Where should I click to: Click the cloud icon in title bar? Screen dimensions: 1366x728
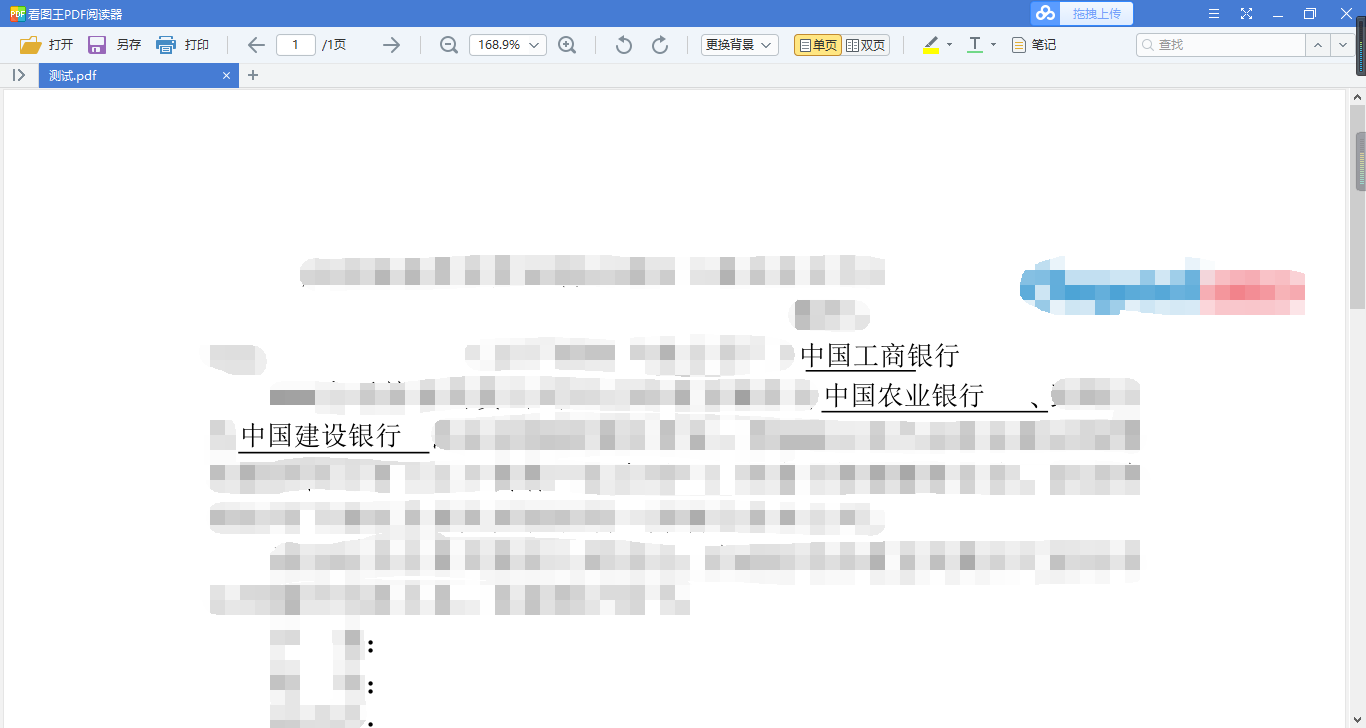point(1045,13)
